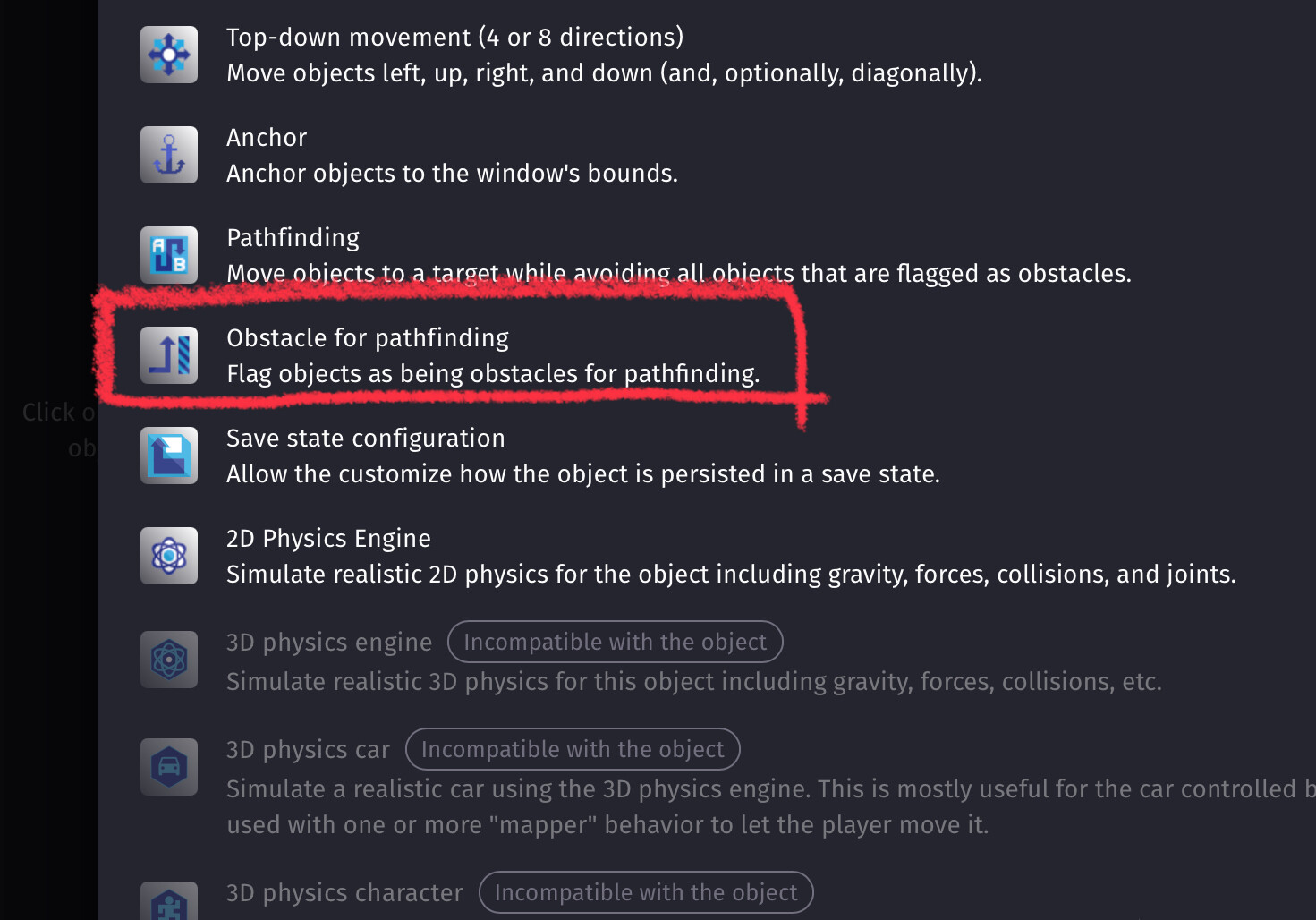Click the 2D Physics Engine atom icon
The width and height of the screenshot is (1316, 920).
[169, 556]
